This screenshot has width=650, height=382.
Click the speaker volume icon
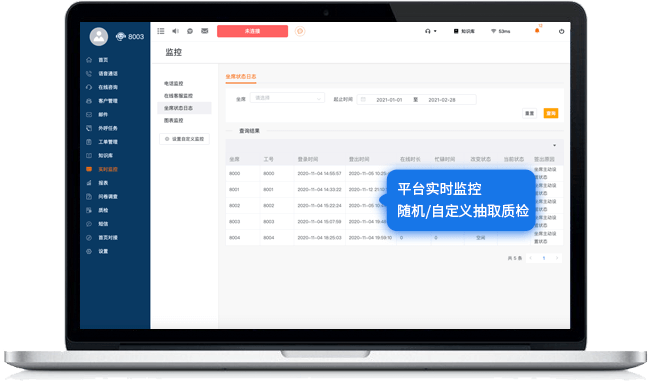click(175, 31)
